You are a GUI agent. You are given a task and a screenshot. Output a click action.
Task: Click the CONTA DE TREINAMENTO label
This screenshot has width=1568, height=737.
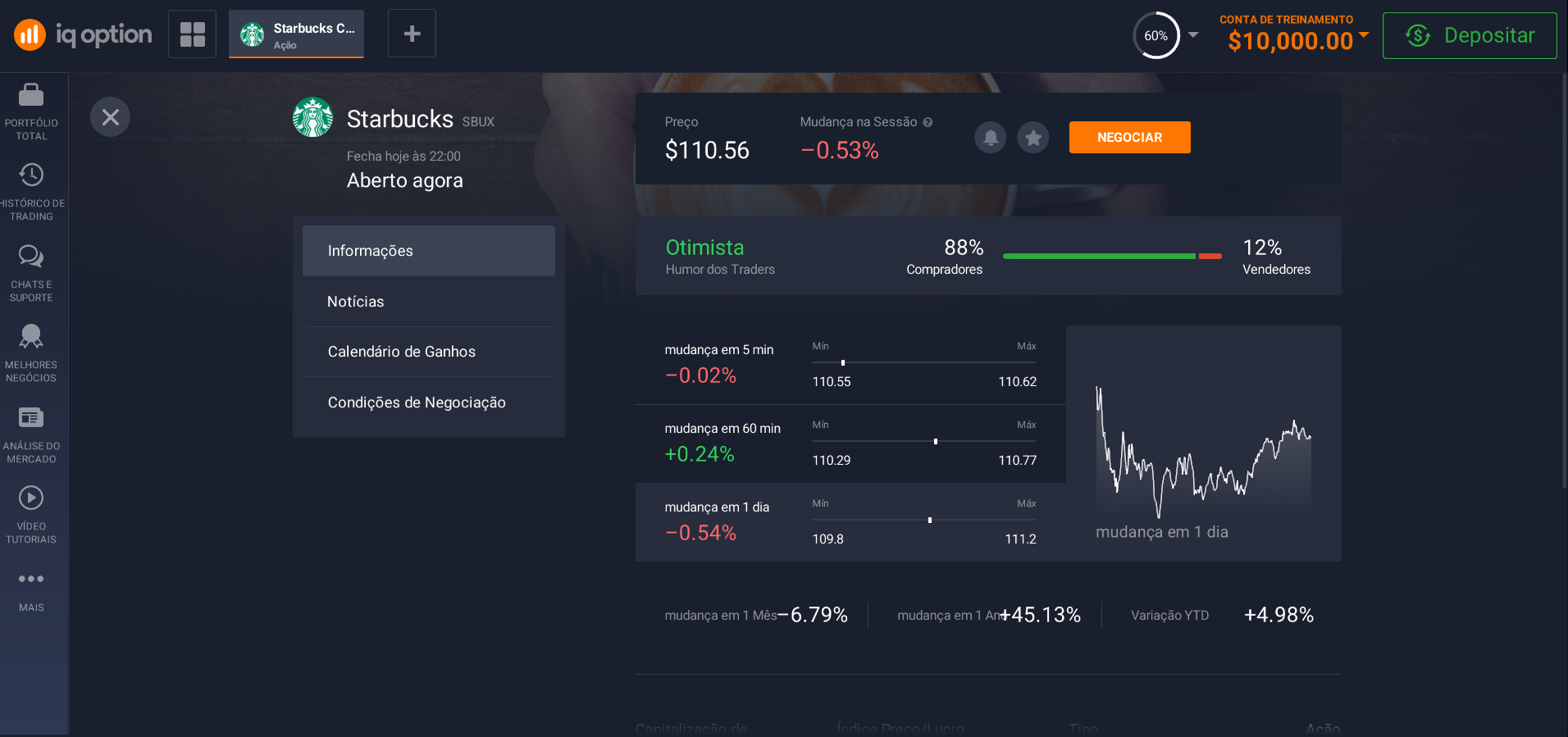click(1286, 20)
